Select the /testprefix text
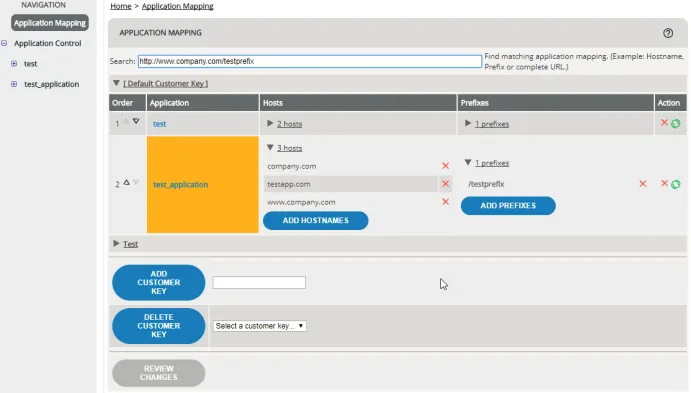The height and width of the screenshot is (393, 691). pyautogui.click(x=486, y=184)
